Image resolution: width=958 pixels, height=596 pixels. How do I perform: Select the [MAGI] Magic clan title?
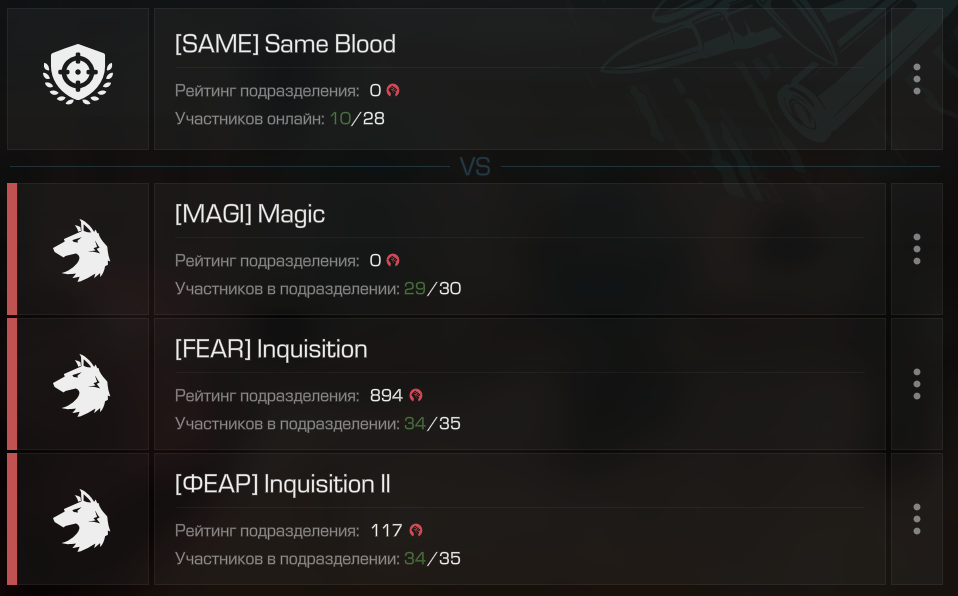click(250, 215)
